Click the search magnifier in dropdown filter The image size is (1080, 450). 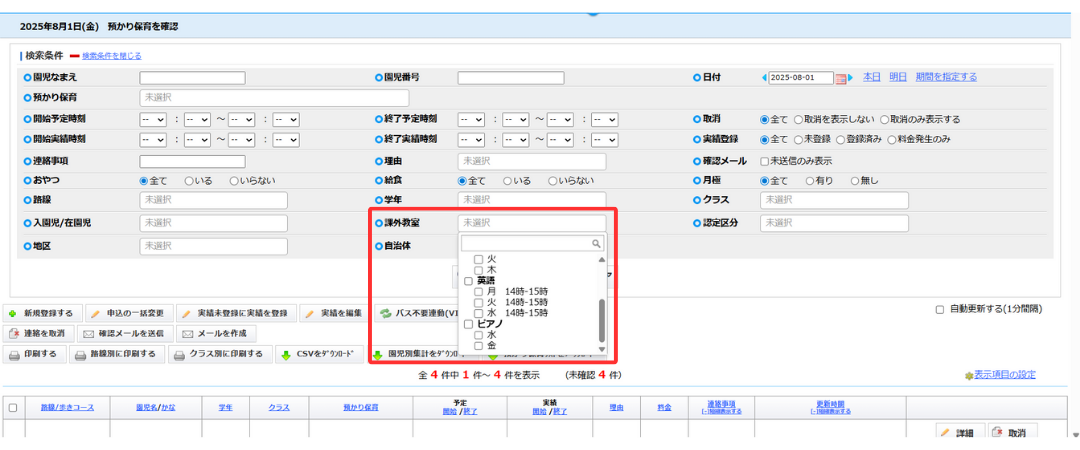[x=596, y=243]
